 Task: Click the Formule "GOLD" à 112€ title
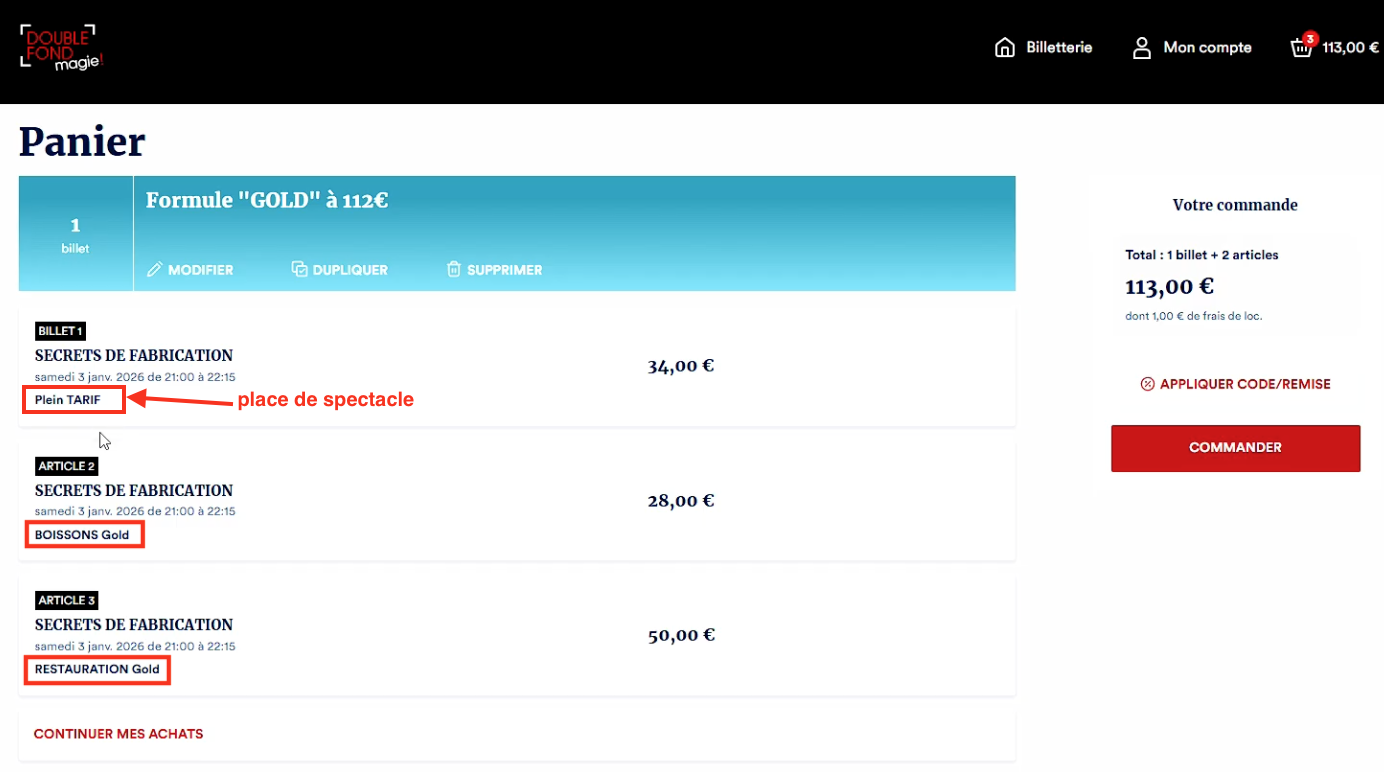point(267,201)
